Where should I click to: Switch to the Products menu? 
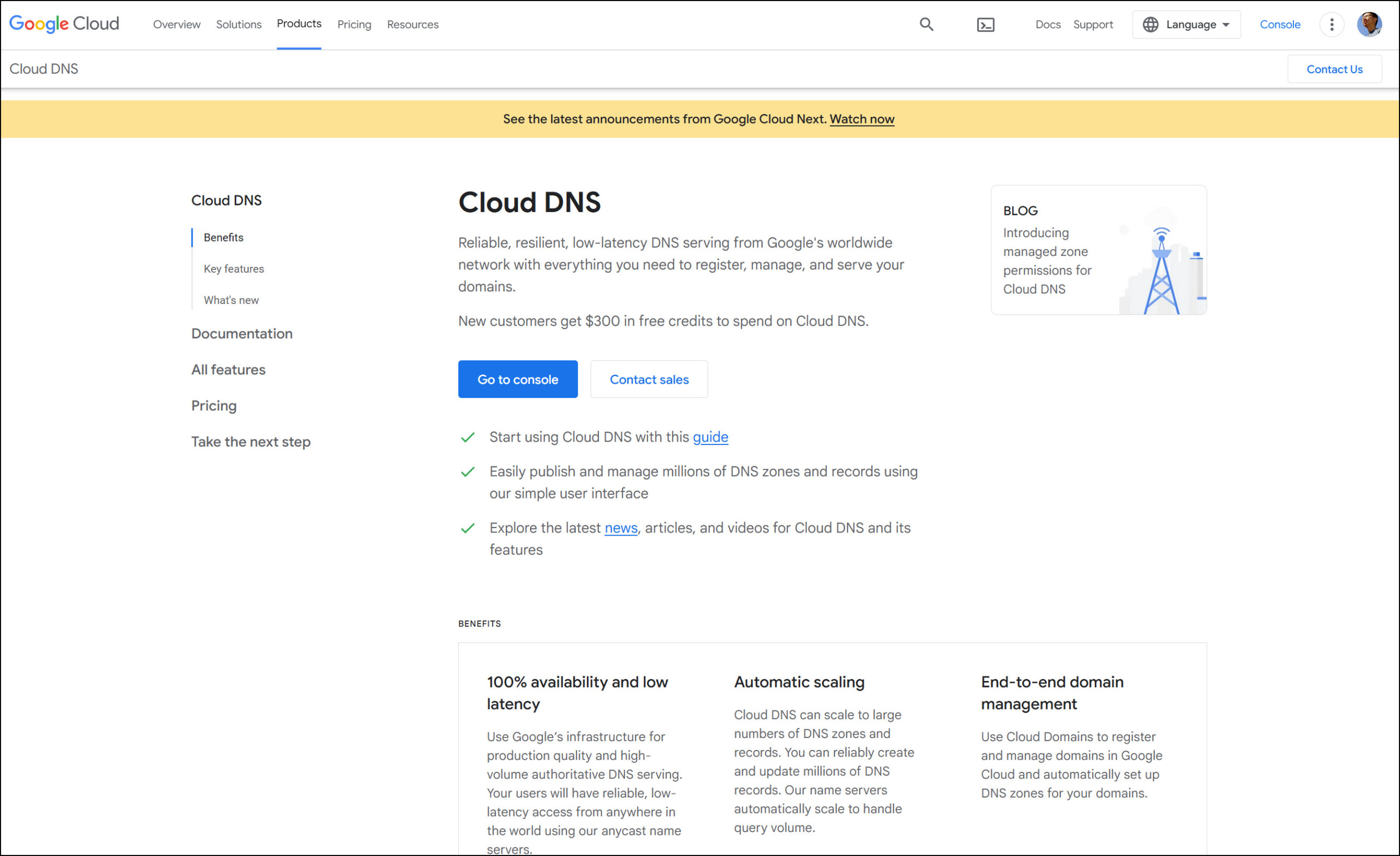299,24
